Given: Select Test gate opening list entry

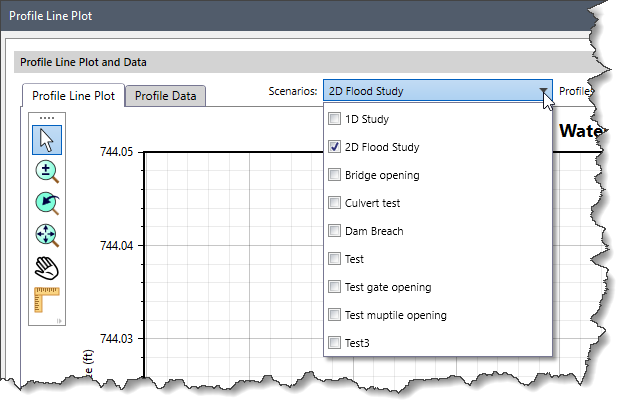Looking at the screenshot, I should click(388, 287).
